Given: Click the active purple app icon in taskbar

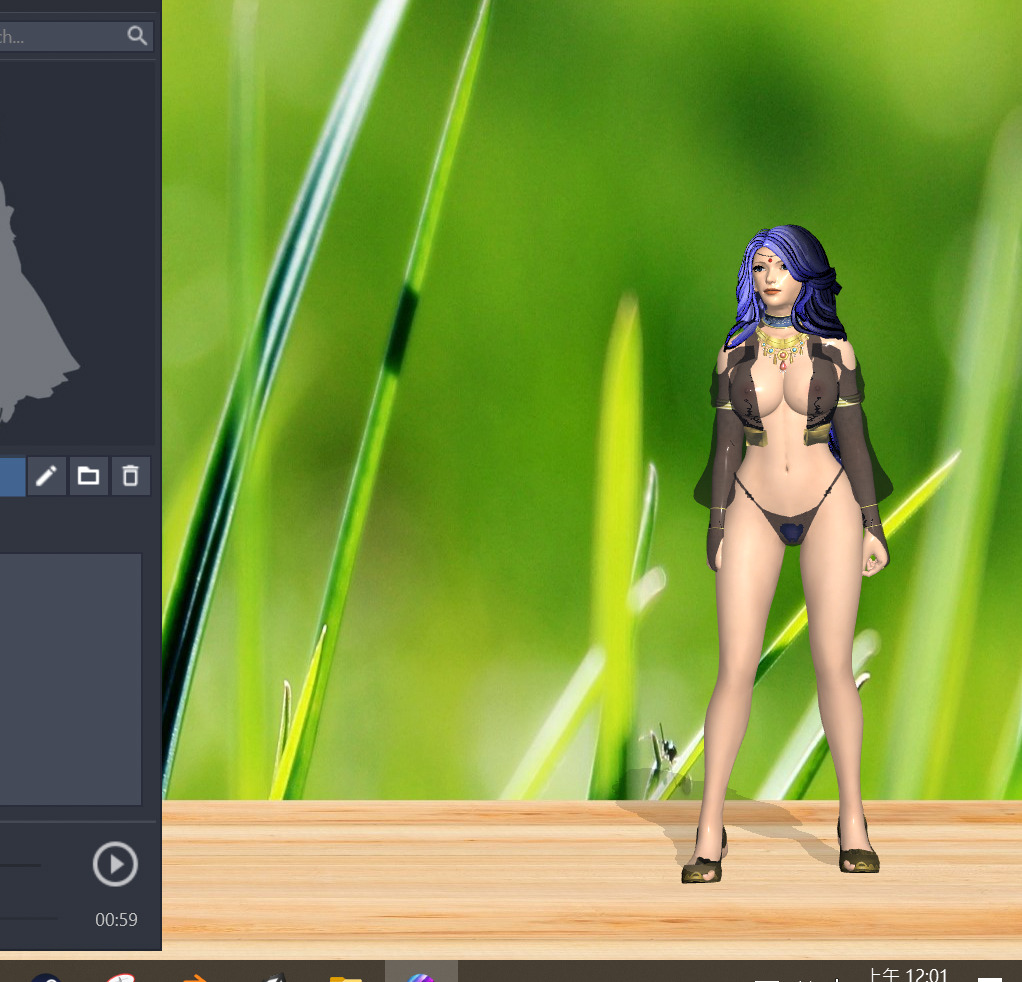Looking at the screenshot, I should (421, 977).
